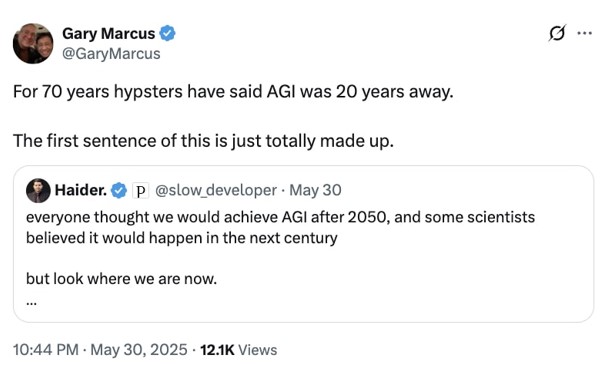This screenshot has height=365, width=610.
Task: Expand the quoted tweet's trailing ellipsis
Action: [32, 302]
